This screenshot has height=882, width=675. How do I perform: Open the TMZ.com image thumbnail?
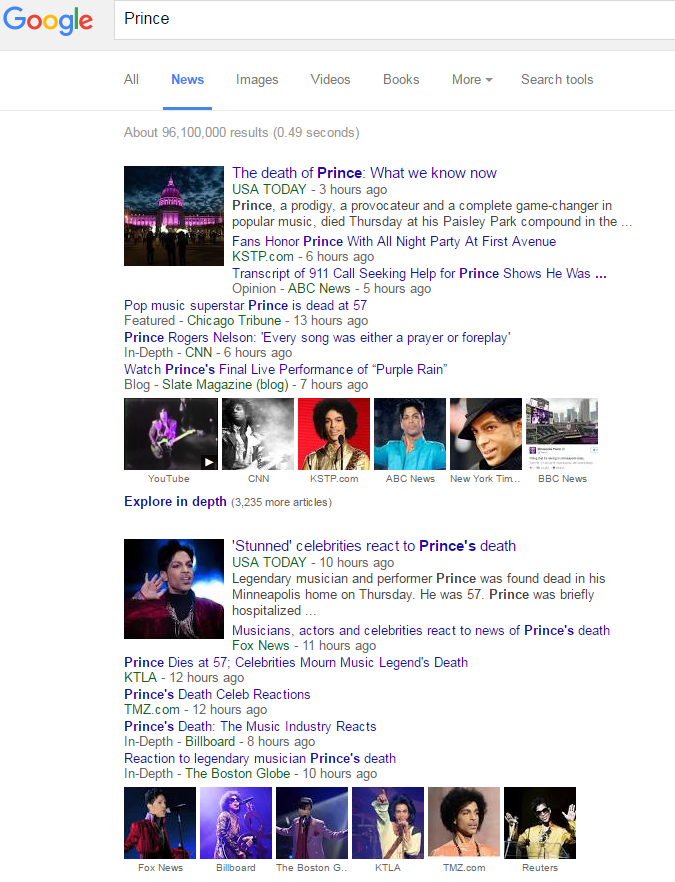point(464,823)
